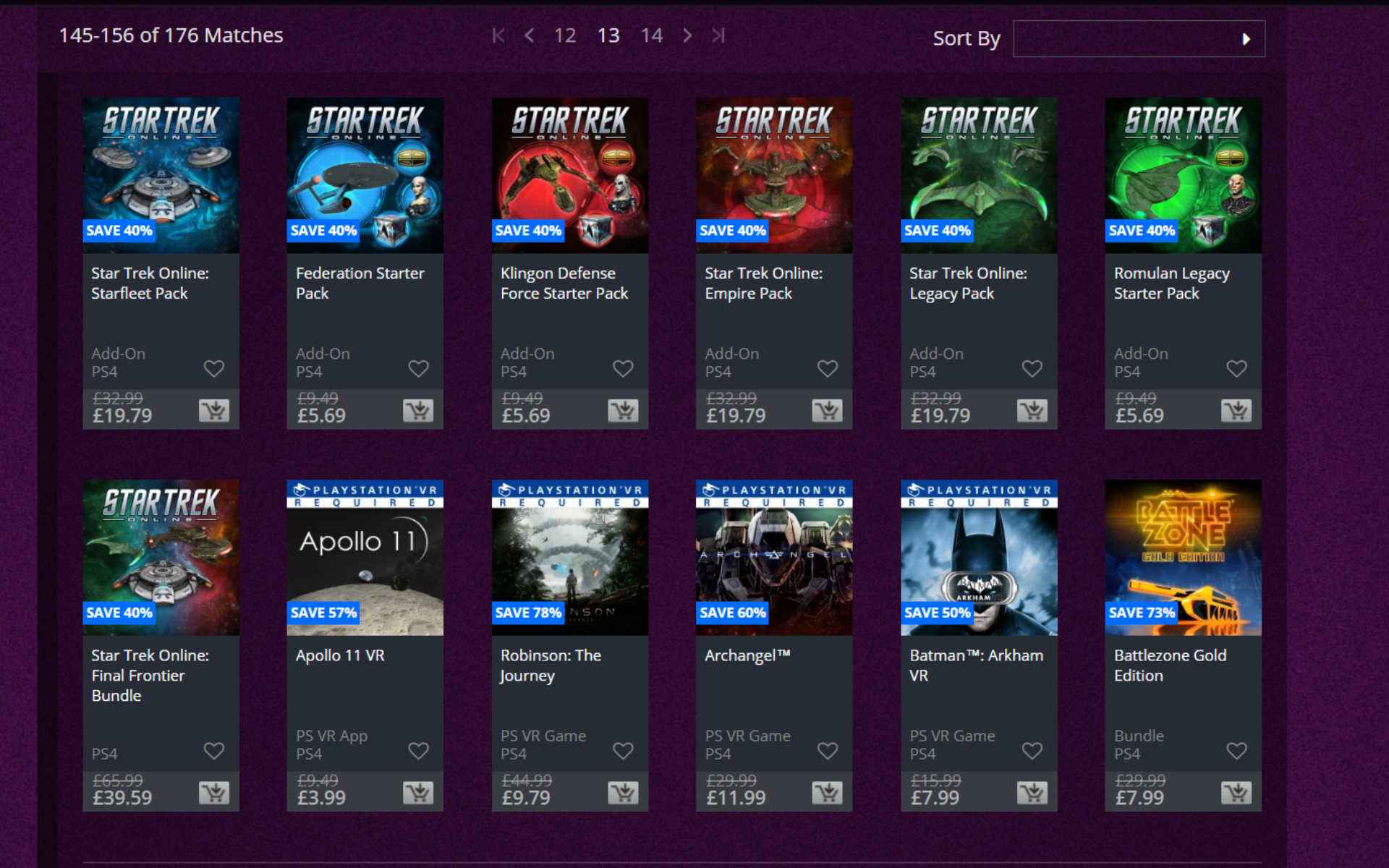Jump to results page 14

click(651, 35)
